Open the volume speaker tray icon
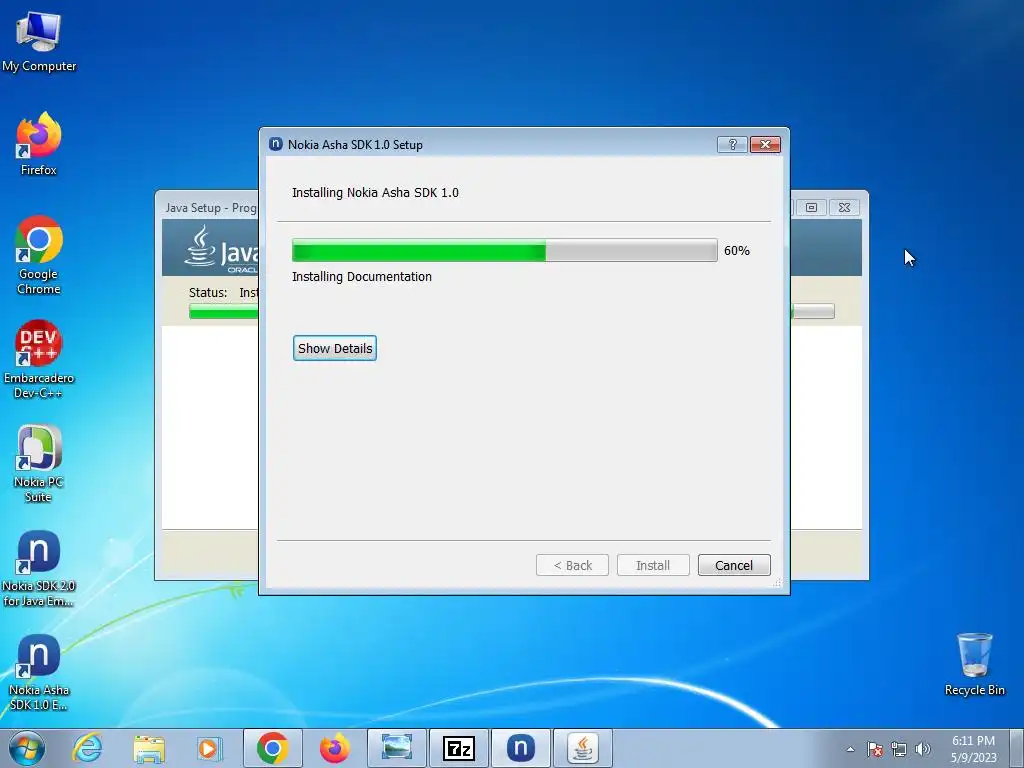 point(923,749)
